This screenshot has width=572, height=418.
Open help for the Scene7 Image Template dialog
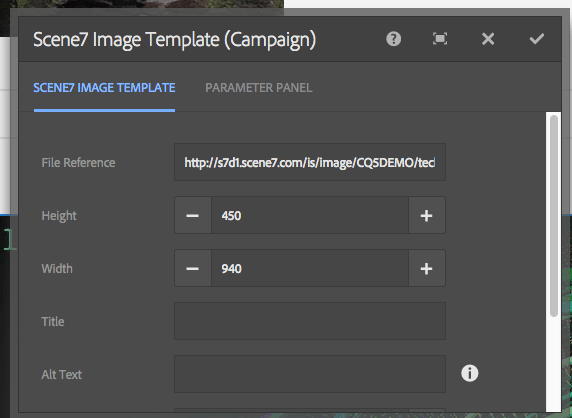[393, 39]
